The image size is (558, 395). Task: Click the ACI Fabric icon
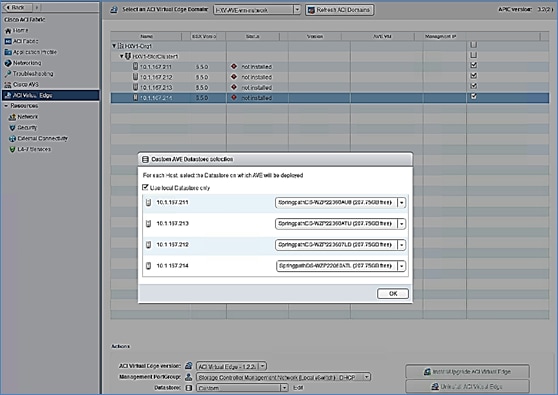[8, 42]
